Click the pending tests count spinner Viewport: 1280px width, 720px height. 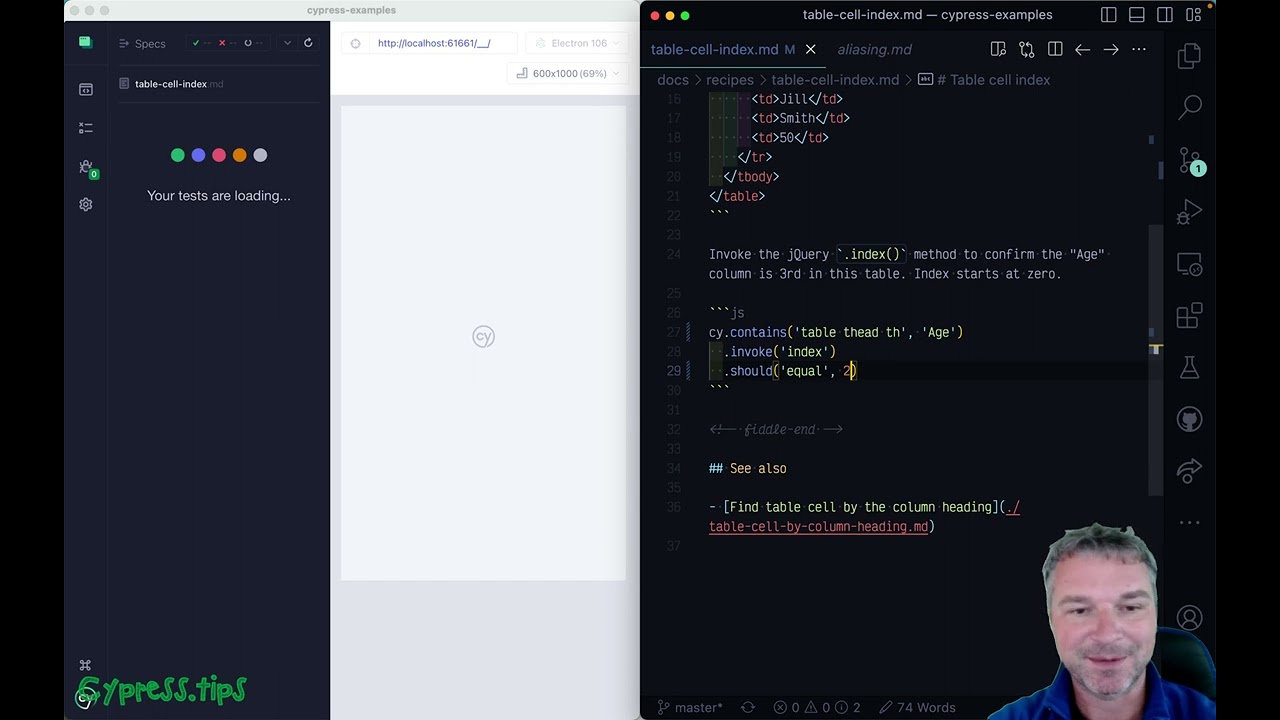[253, 43]
